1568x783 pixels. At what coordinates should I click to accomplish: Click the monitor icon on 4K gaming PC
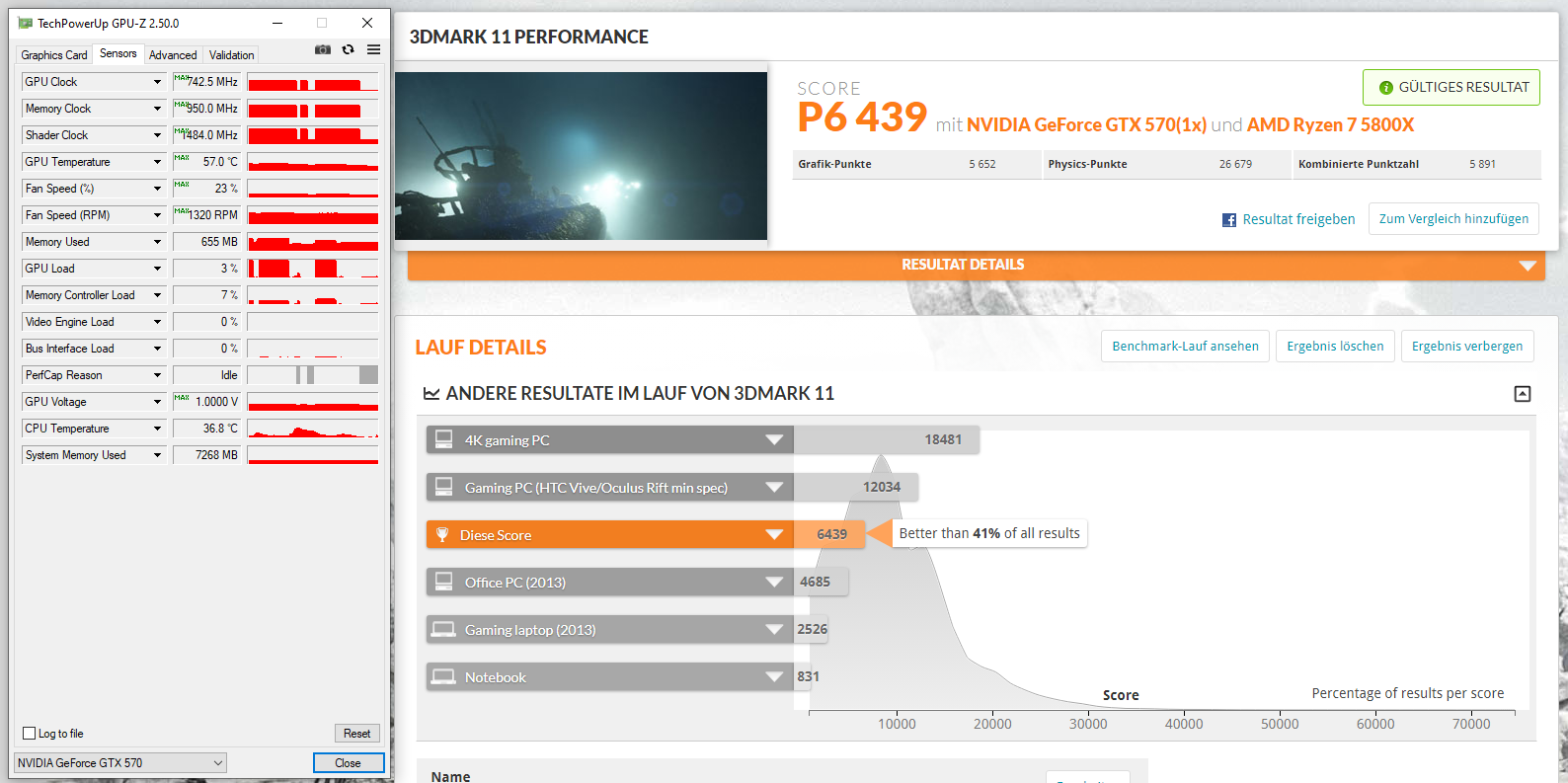(444, 439)
